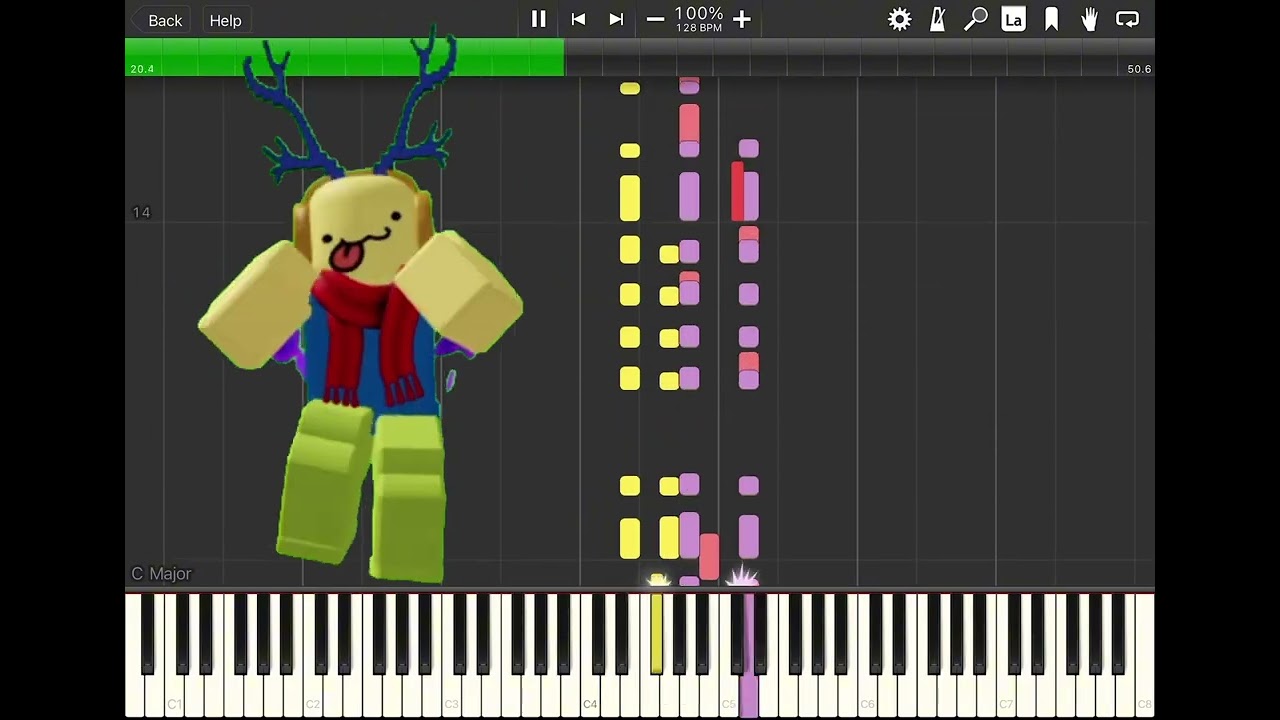
Task: Click the measure 14 marker
Action: [x=141, y=212]
